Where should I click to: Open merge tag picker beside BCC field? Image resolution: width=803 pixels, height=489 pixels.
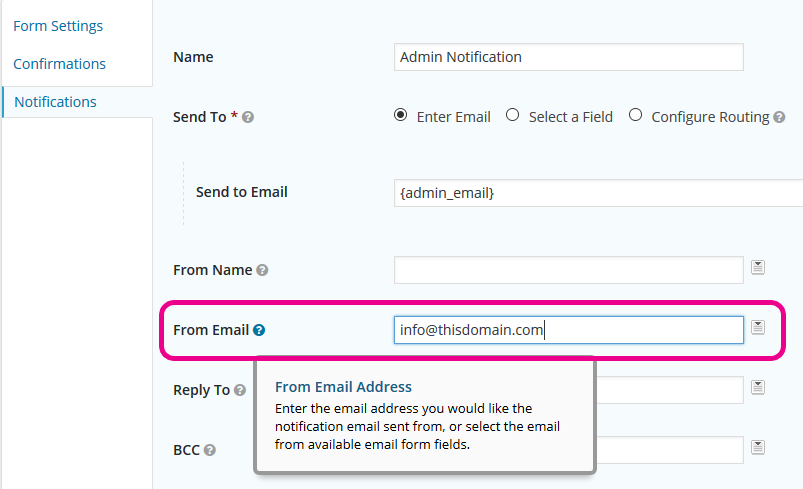758,447
